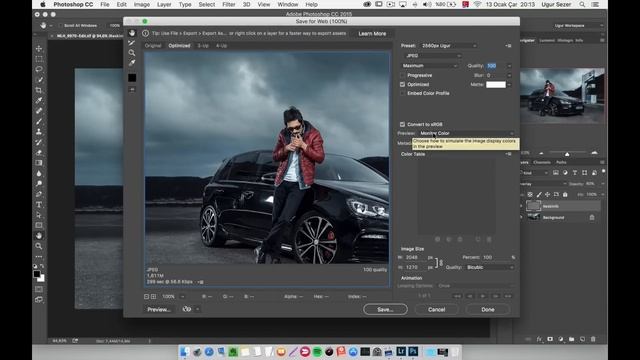This screenshot has width=640, height=360.
Task: Click the black eyedropper color swatch
Action: [x=132, y=78]
